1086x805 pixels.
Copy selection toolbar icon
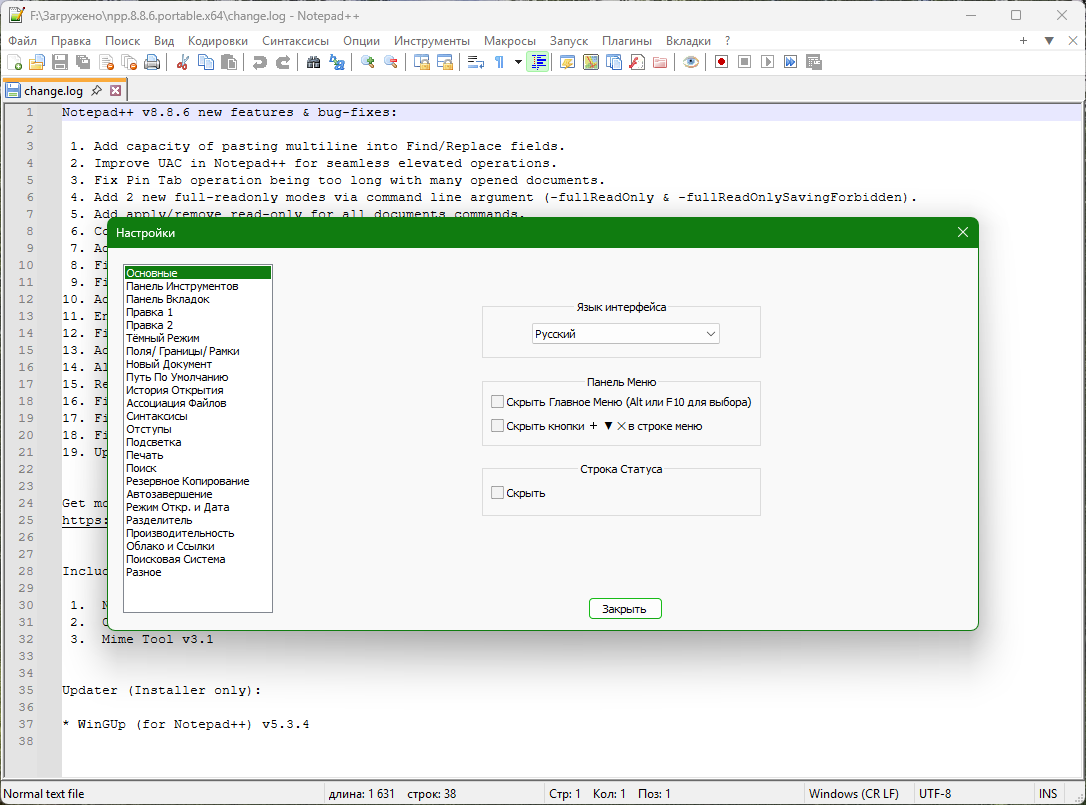point(206,62)
